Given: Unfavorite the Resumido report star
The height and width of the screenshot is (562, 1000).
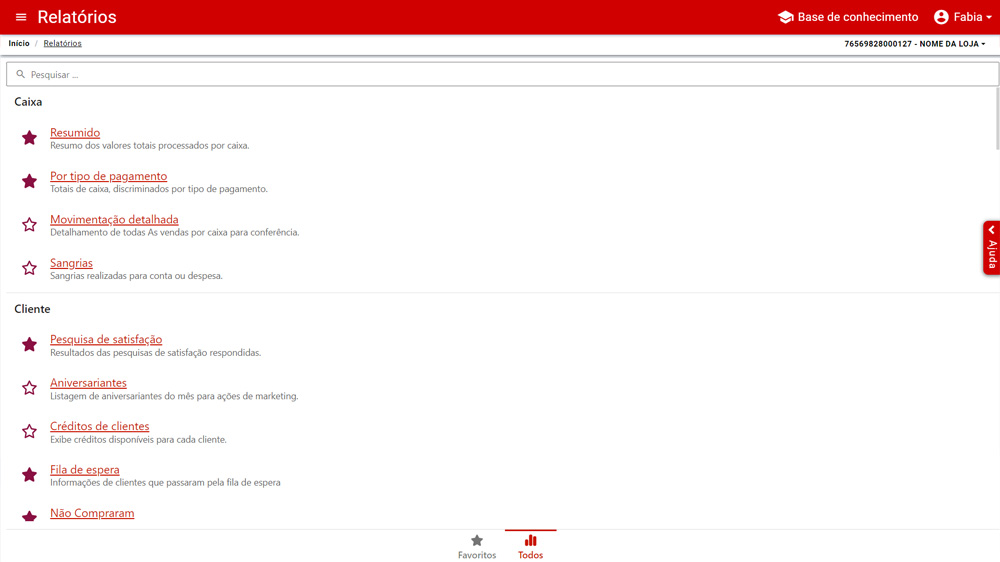Looking at the screenshot, I should pyautogui.click(x=30, y=138).
